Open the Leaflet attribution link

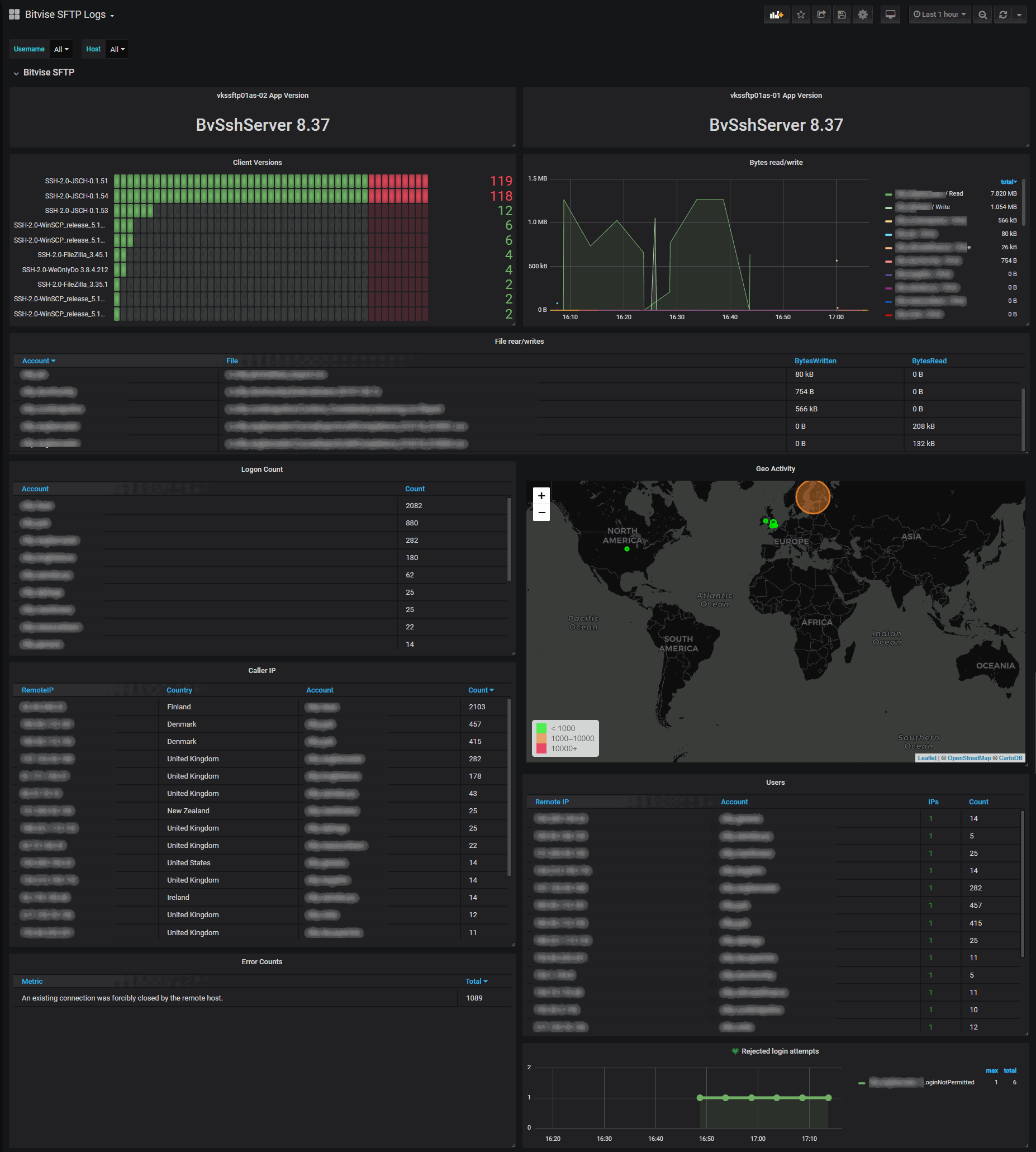point(926,758)
